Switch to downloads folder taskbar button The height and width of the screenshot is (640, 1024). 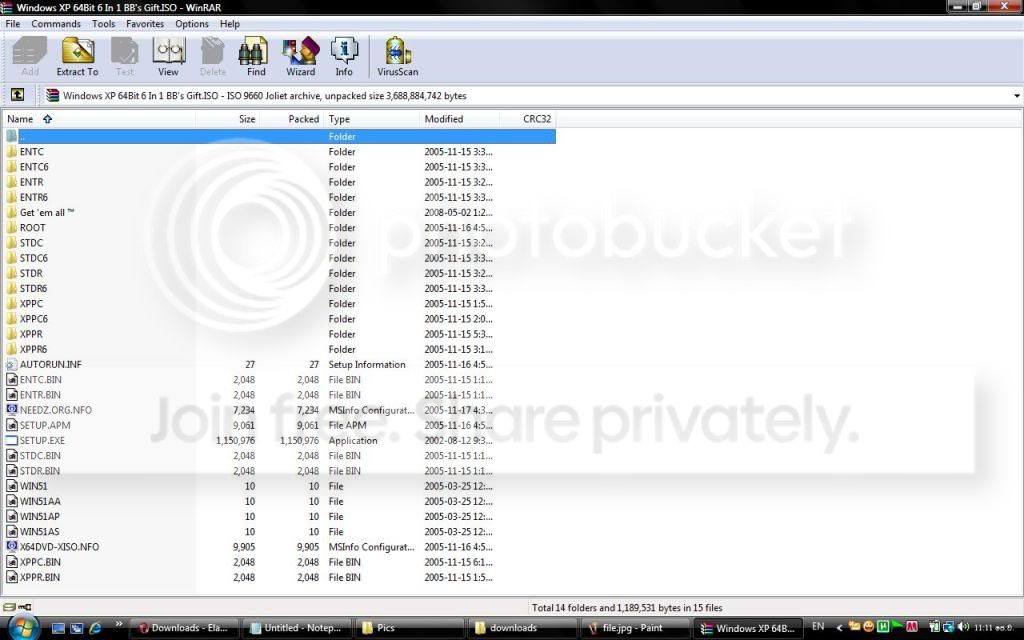click(x=522, y=628)
